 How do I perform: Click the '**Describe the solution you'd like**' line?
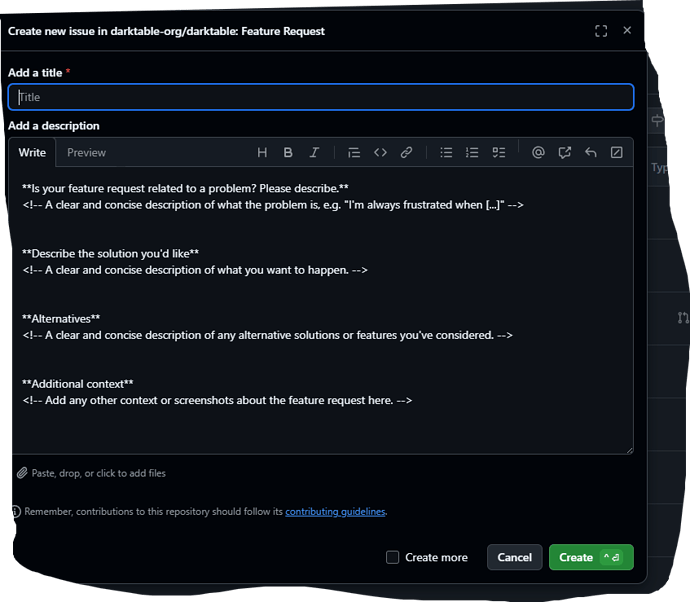tap(110, 253)
